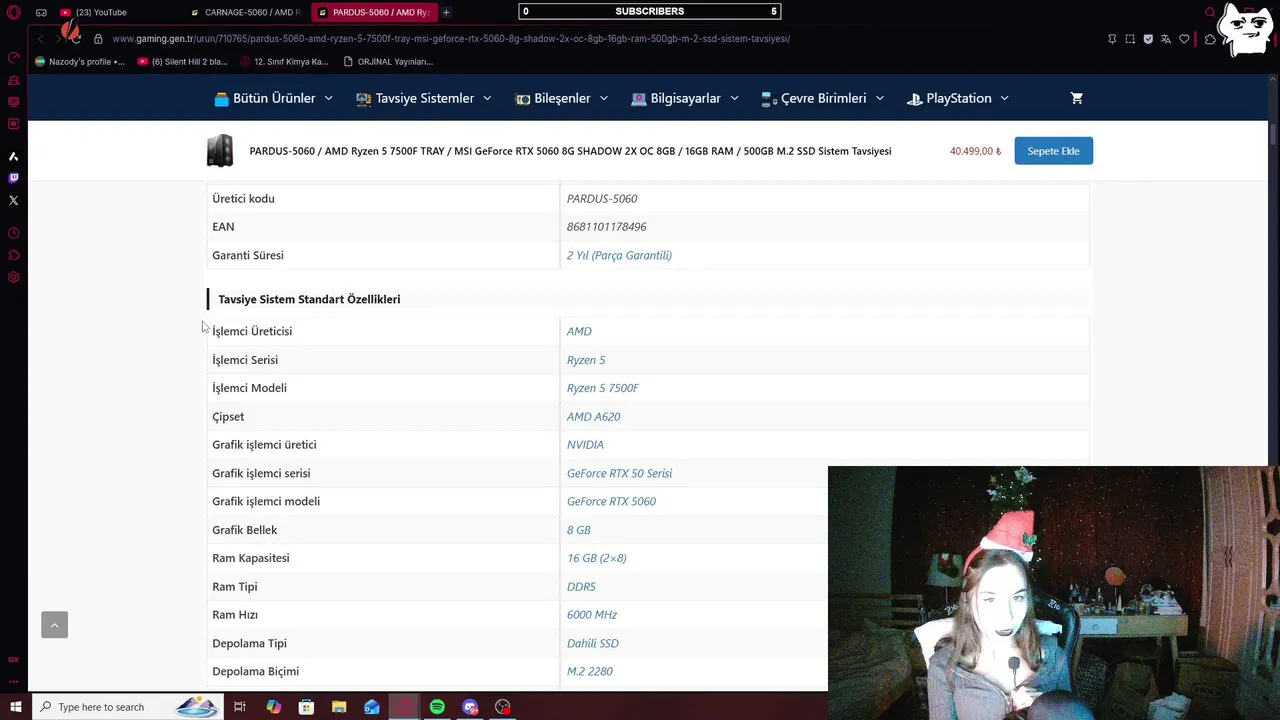Screen dimensions: 1280x720
Task: Click the Tavsiye Sistem Standart Özellikleri heading
Action: [309, 299]
